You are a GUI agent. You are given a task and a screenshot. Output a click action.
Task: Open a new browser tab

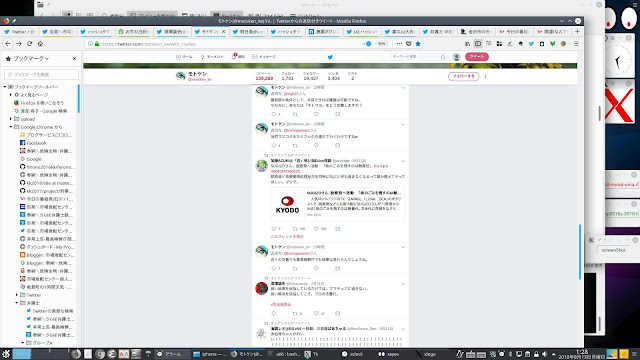577,31
